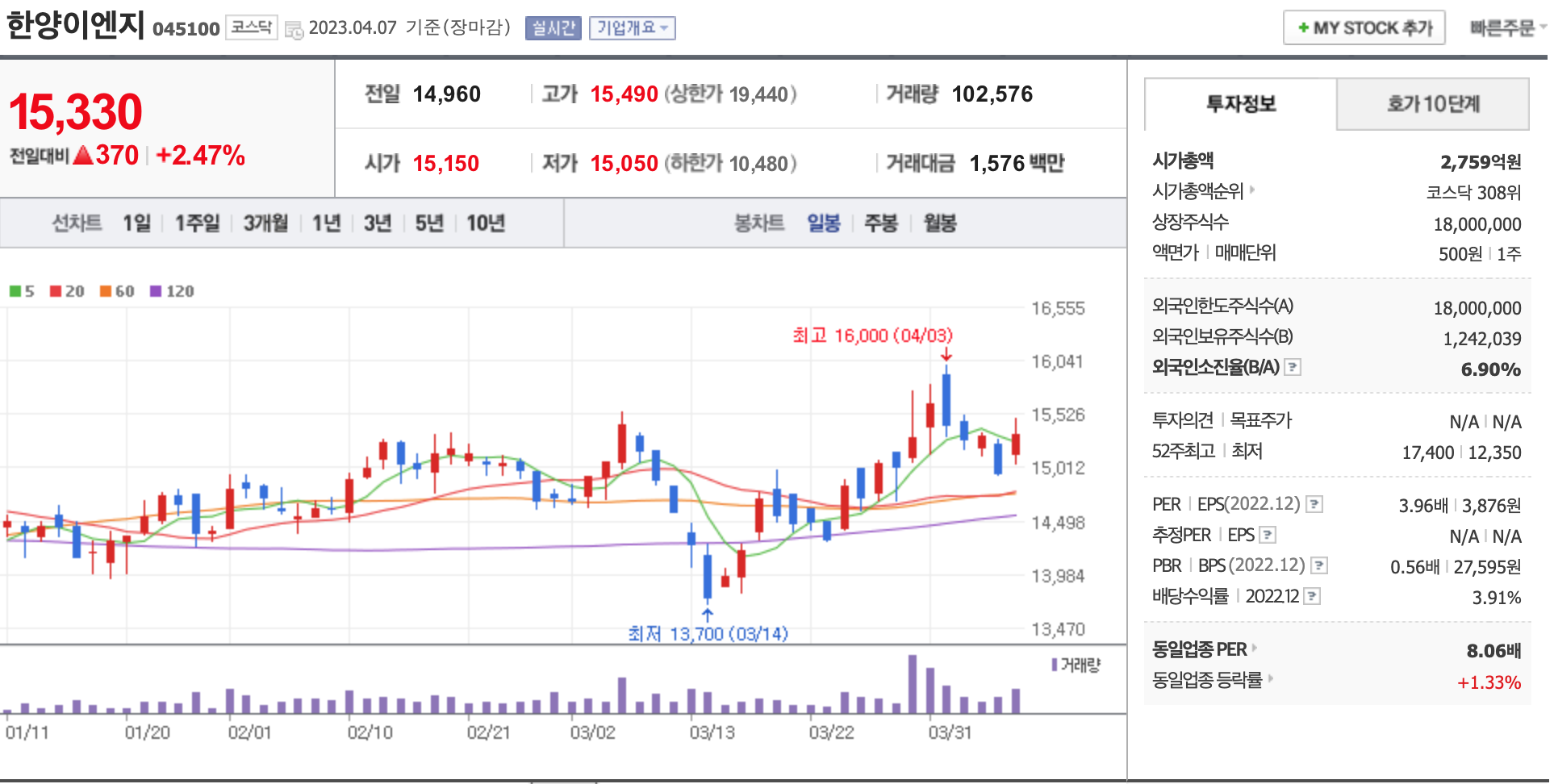Viewport: 1554px width, 784px height.
Task: Select the 투자정보 tab
Action: [1240, 104]
